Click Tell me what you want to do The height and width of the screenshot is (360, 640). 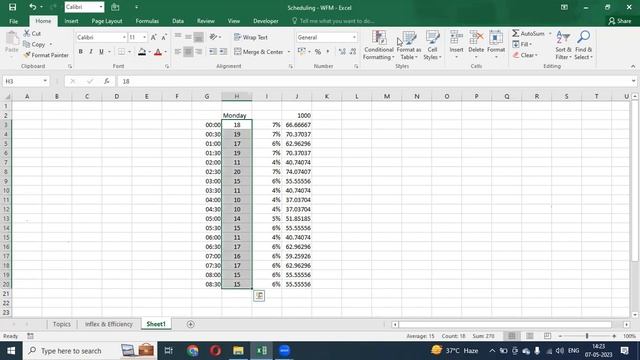pos(333,21)
